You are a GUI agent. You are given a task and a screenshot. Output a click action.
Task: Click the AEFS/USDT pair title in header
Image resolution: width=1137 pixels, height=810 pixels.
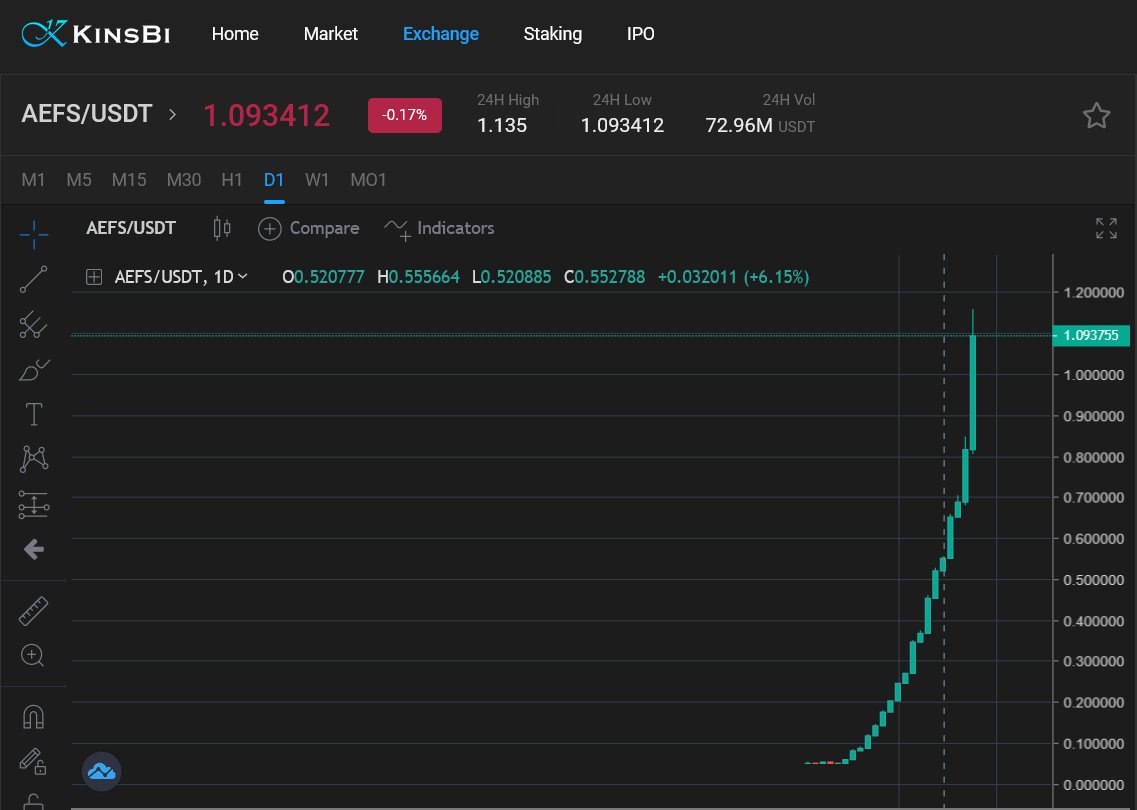87,114
